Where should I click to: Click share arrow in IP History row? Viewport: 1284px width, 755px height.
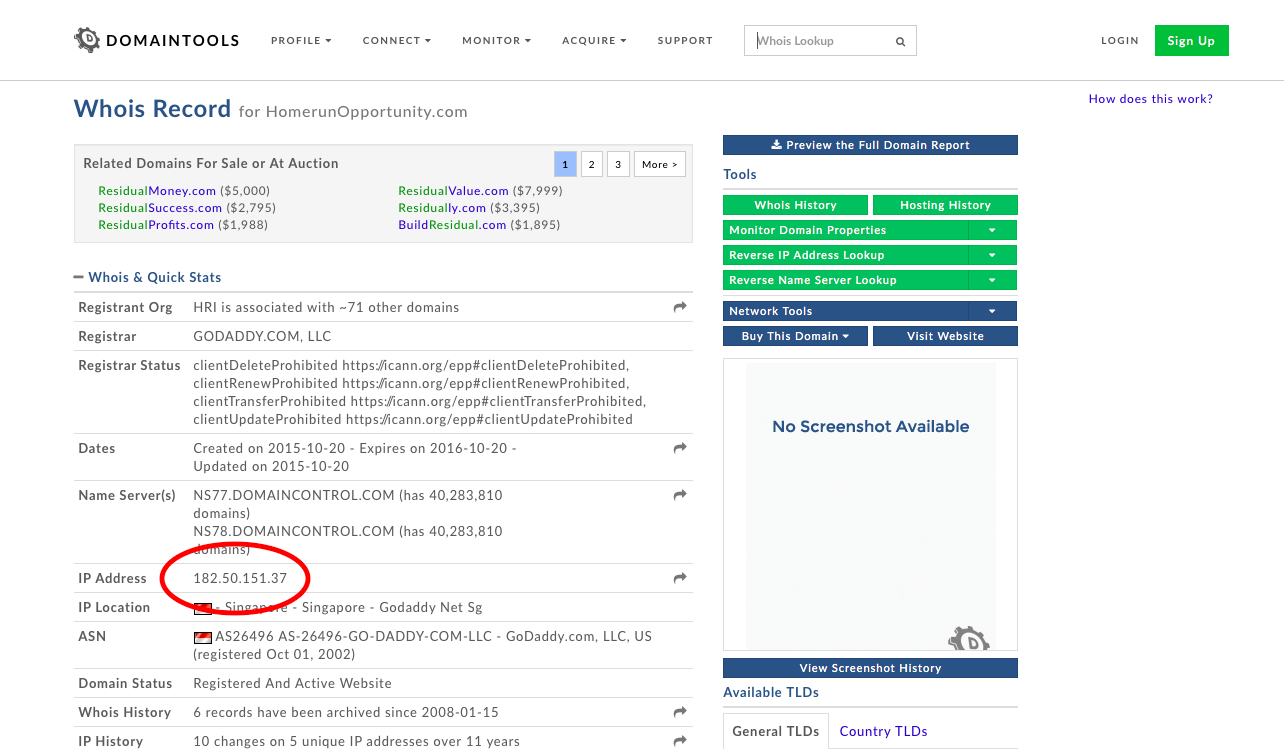point(680,741)
